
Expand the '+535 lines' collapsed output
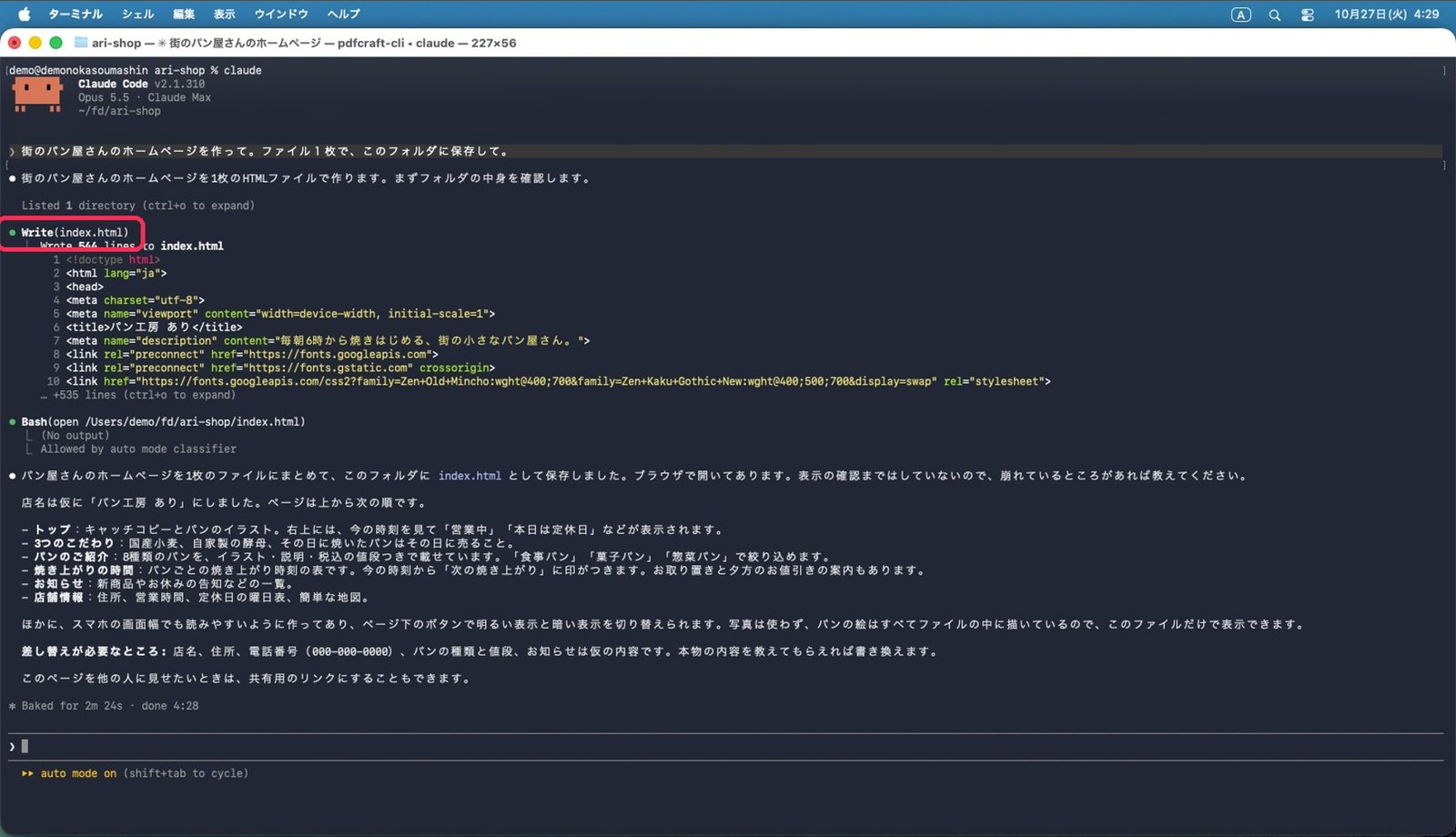point(138,395)
